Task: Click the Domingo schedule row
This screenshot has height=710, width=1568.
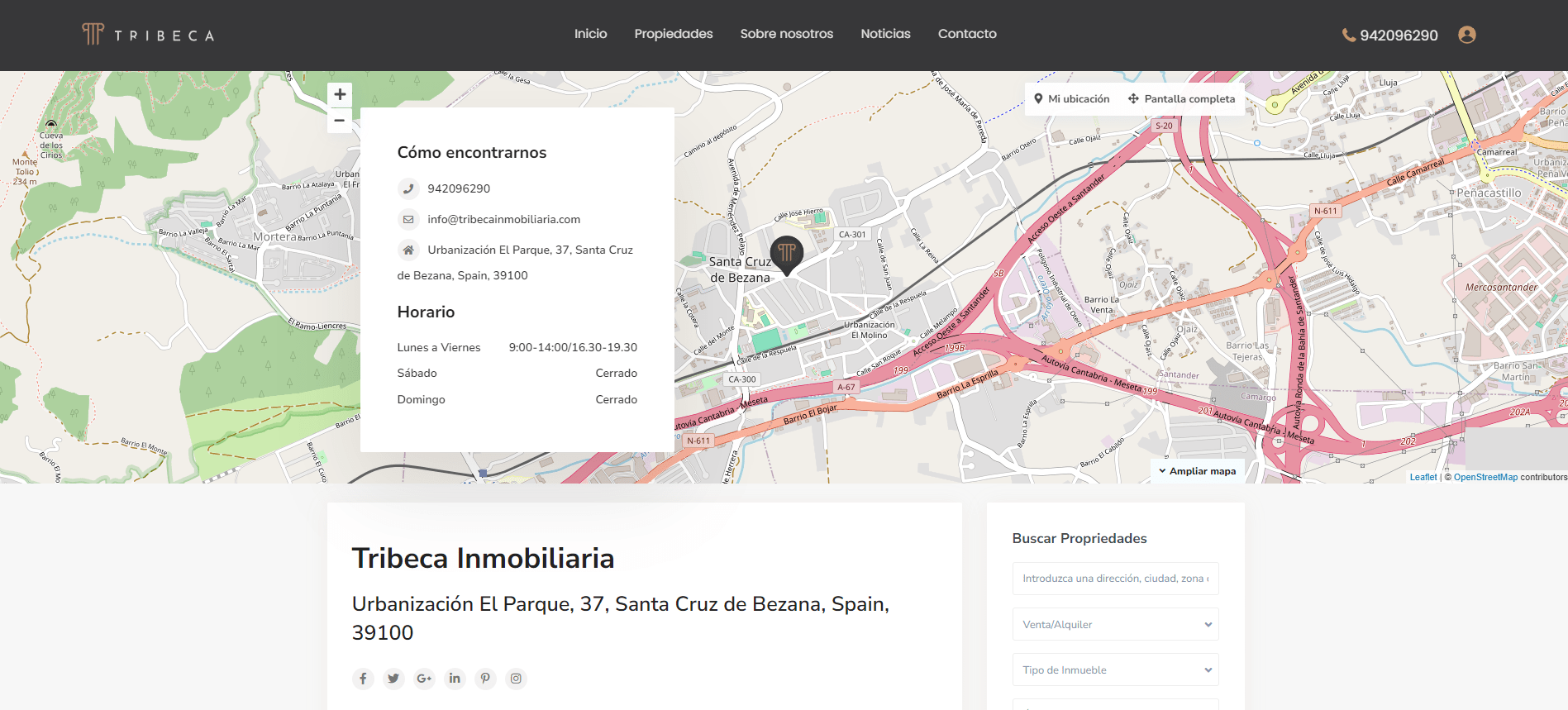Action: click(x=517, y=399)
